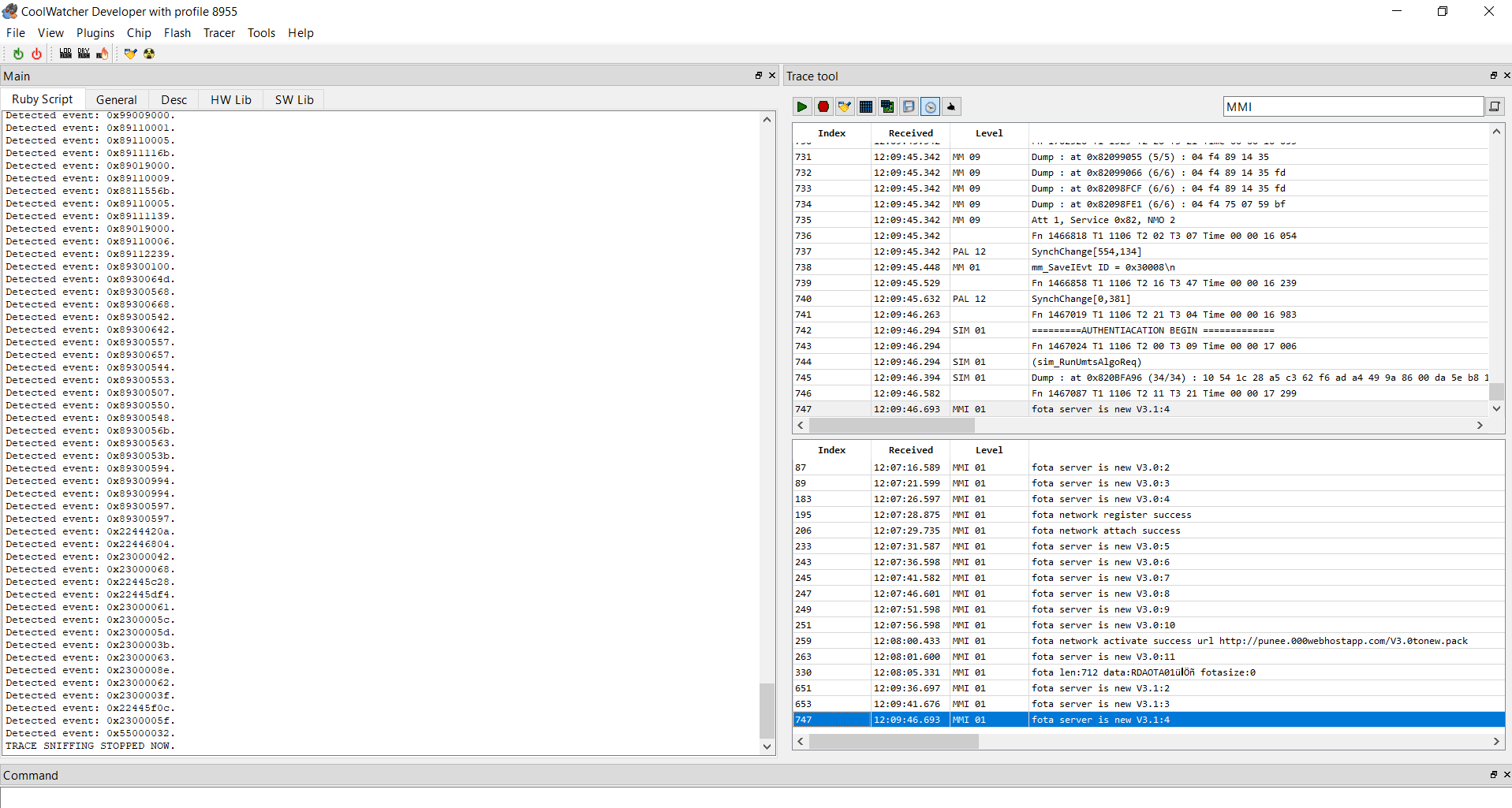1512x808 pixels.
Task: Toggle the timestamp clock icon in Trace tool
Action: click(x=930, y=106)
